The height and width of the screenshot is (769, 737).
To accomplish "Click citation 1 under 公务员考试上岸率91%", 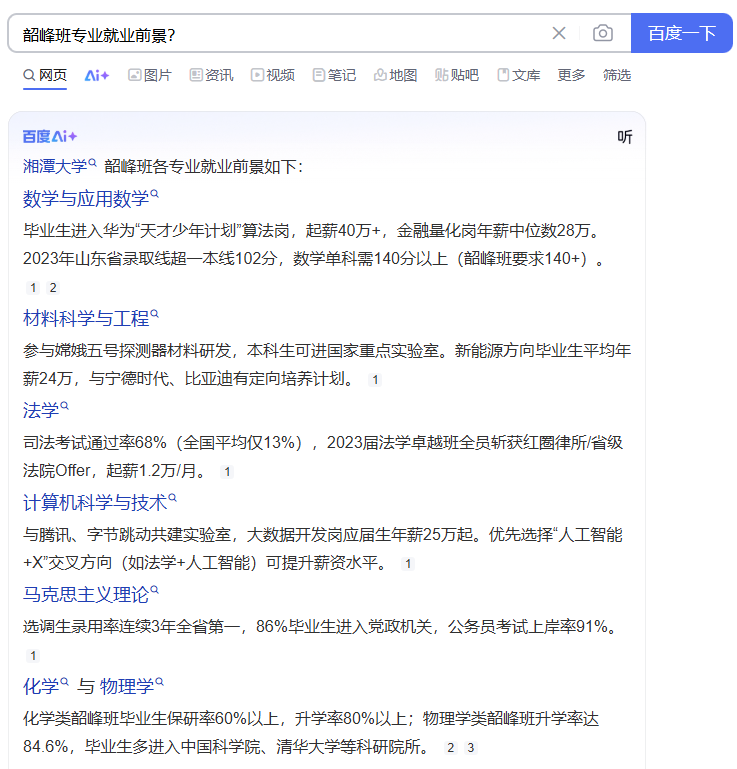I will 33,656.
